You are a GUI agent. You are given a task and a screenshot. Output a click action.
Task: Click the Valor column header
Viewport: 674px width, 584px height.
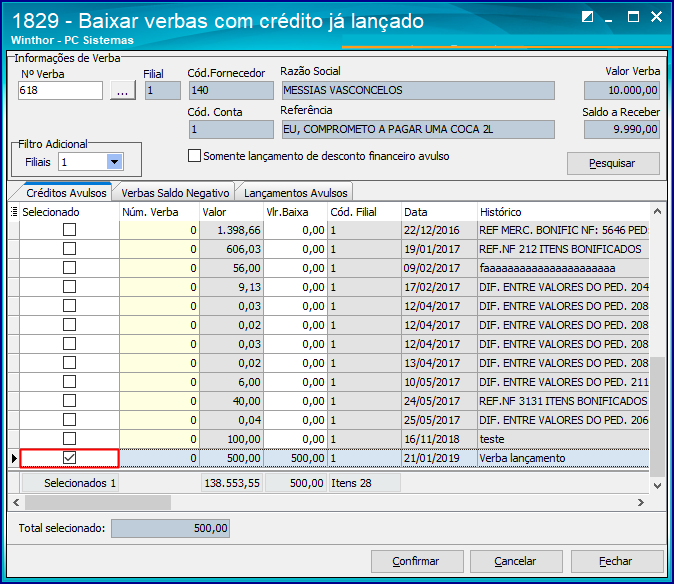(231, 212)
